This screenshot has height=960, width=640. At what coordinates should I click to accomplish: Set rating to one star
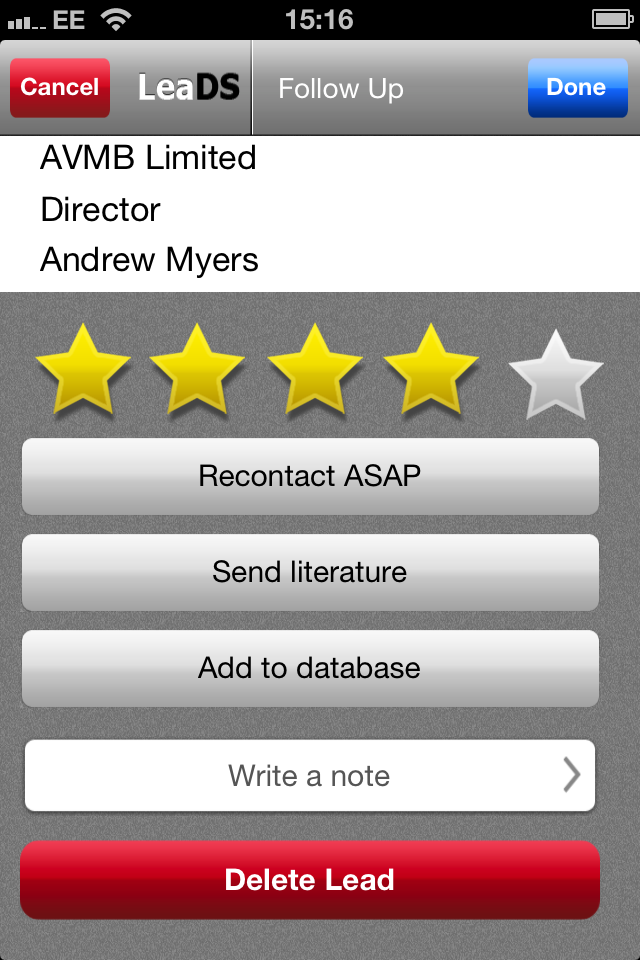tap(83, 370)
